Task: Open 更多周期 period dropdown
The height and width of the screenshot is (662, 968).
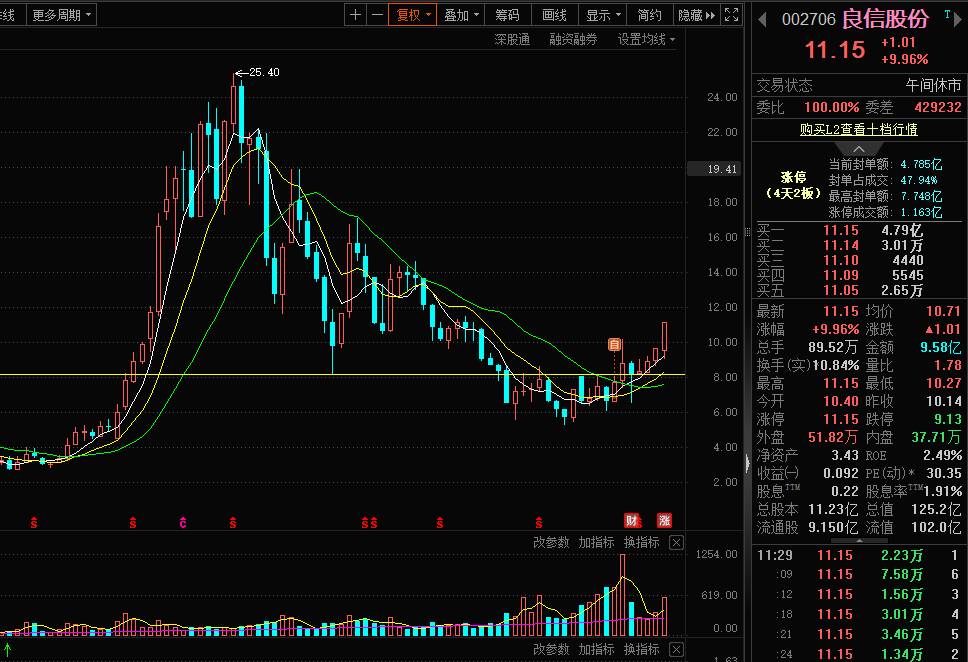Action: point(61,15)
